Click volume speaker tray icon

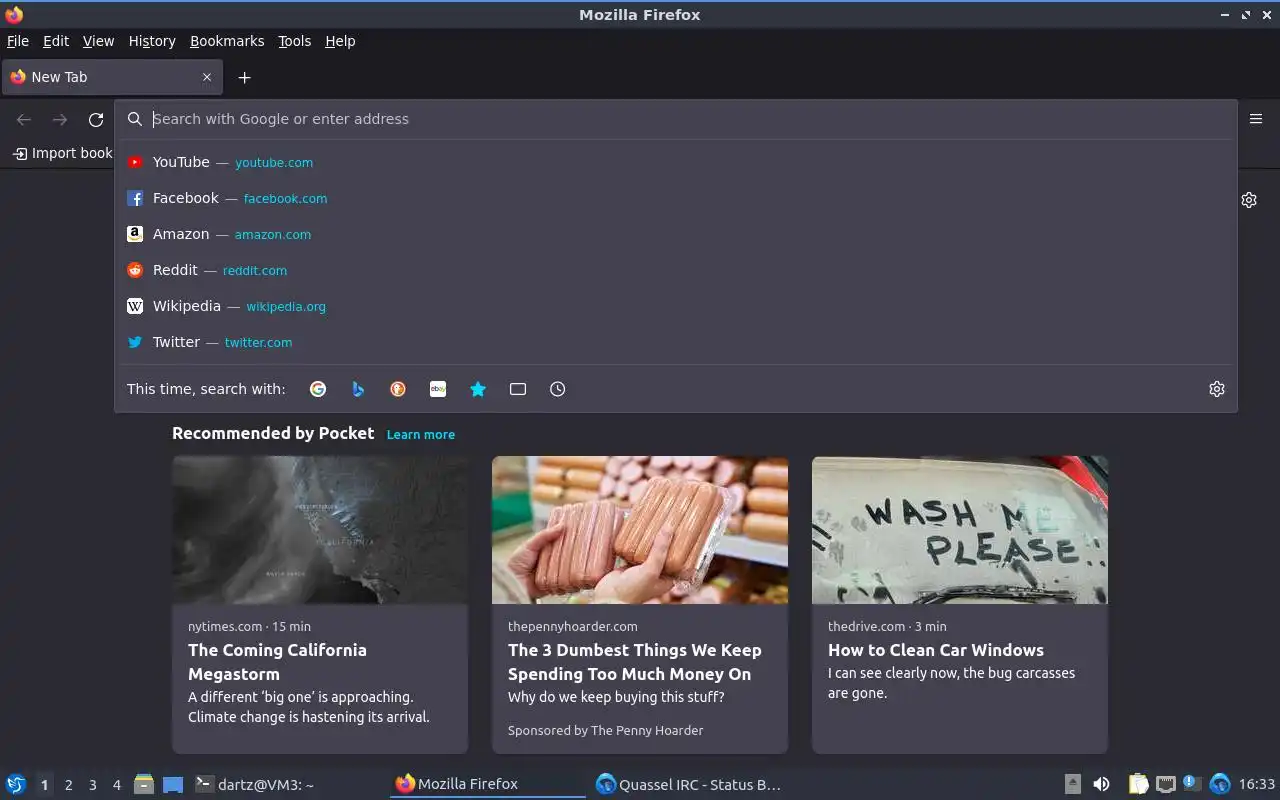tap(1101, 784)
